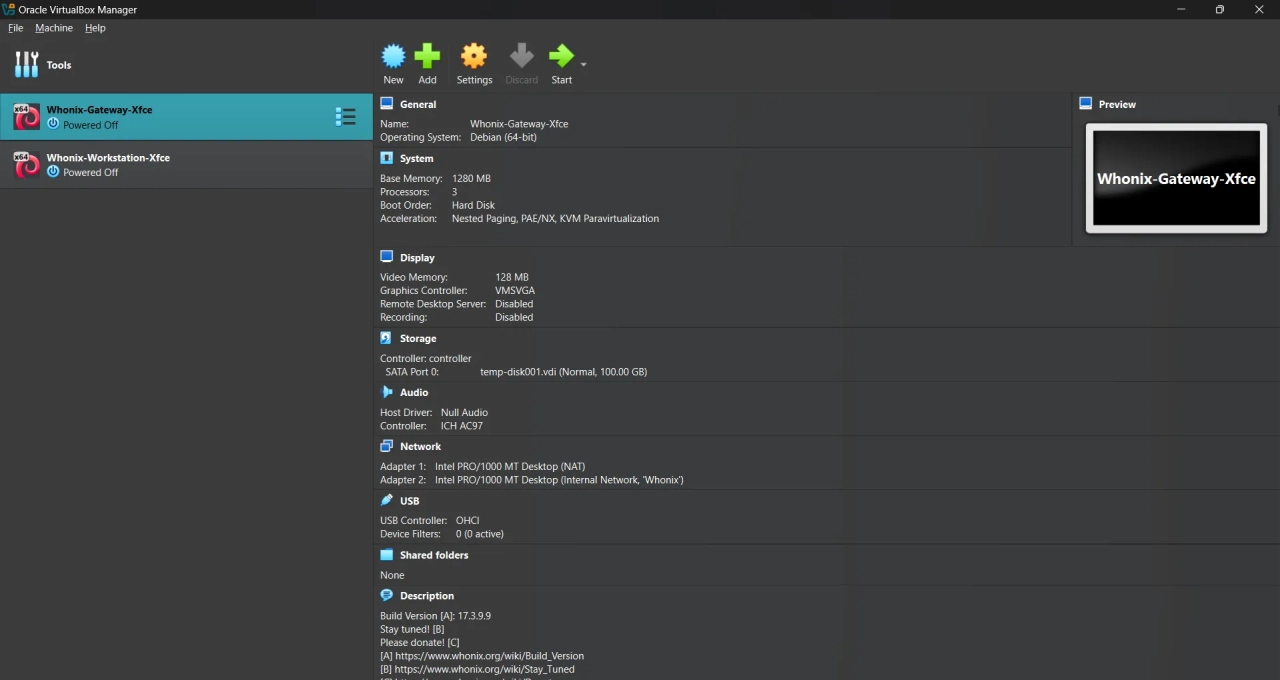Click the Video Memory 128 MB value
Image resolution: width=1280 pixels, height=680 pixels.
512,277
